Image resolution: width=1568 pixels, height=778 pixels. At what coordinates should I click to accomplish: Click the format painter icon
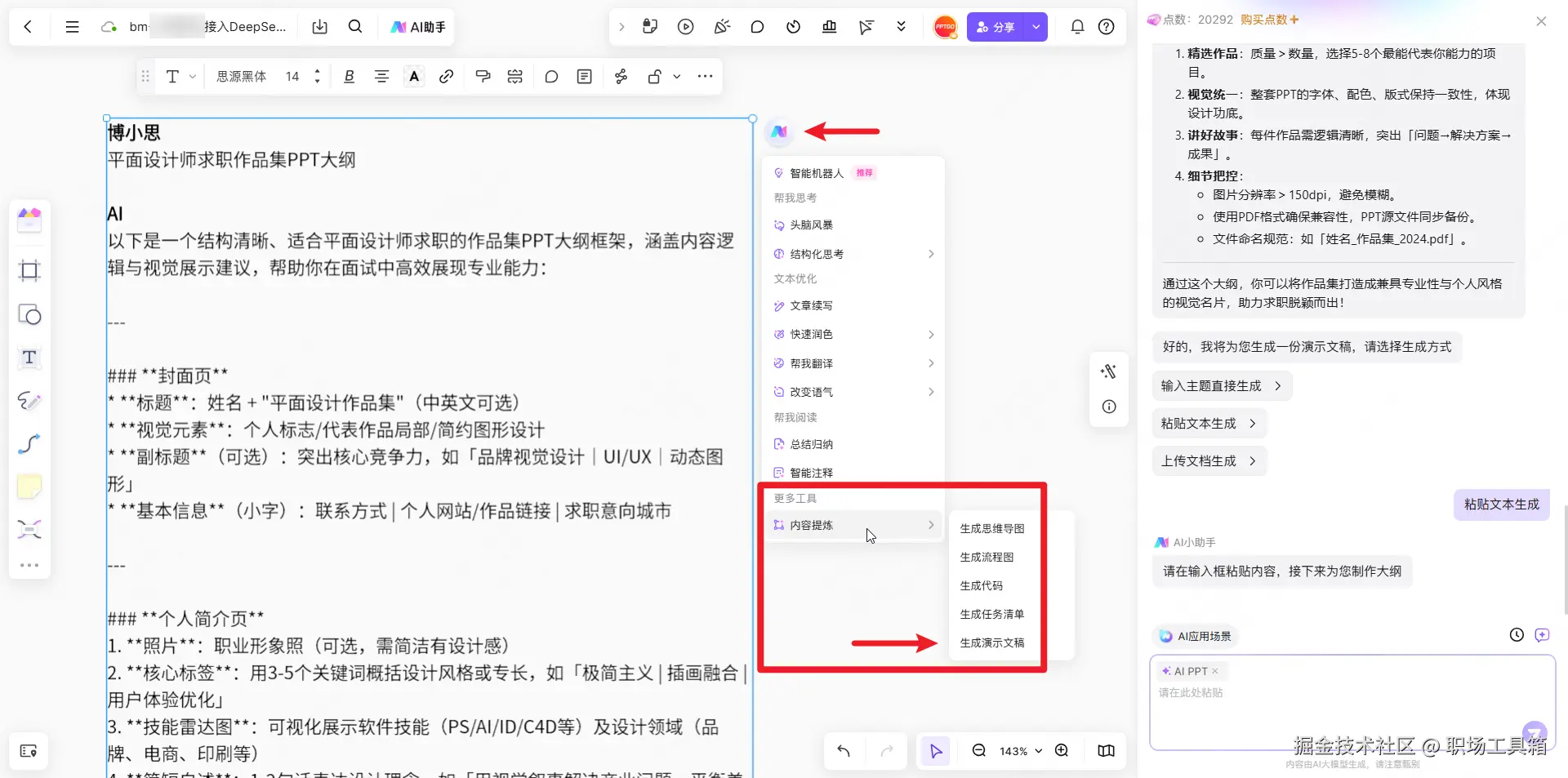483,77
